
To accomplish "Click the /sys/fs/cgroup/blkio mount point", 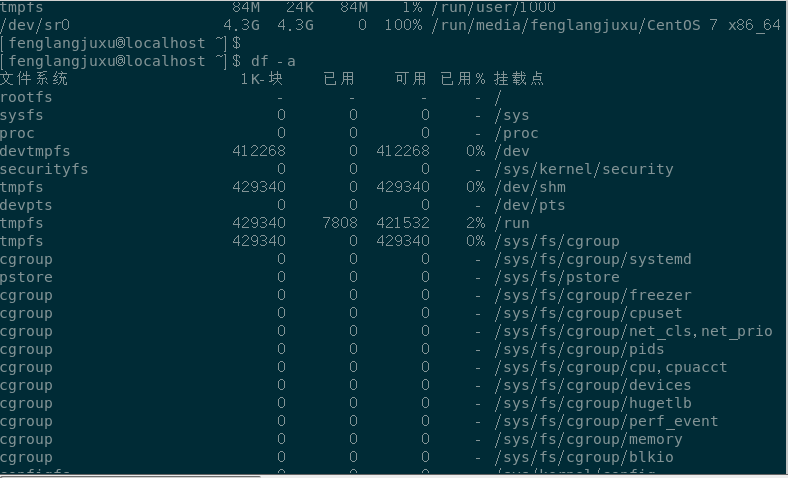I will (x=584, y=457).
